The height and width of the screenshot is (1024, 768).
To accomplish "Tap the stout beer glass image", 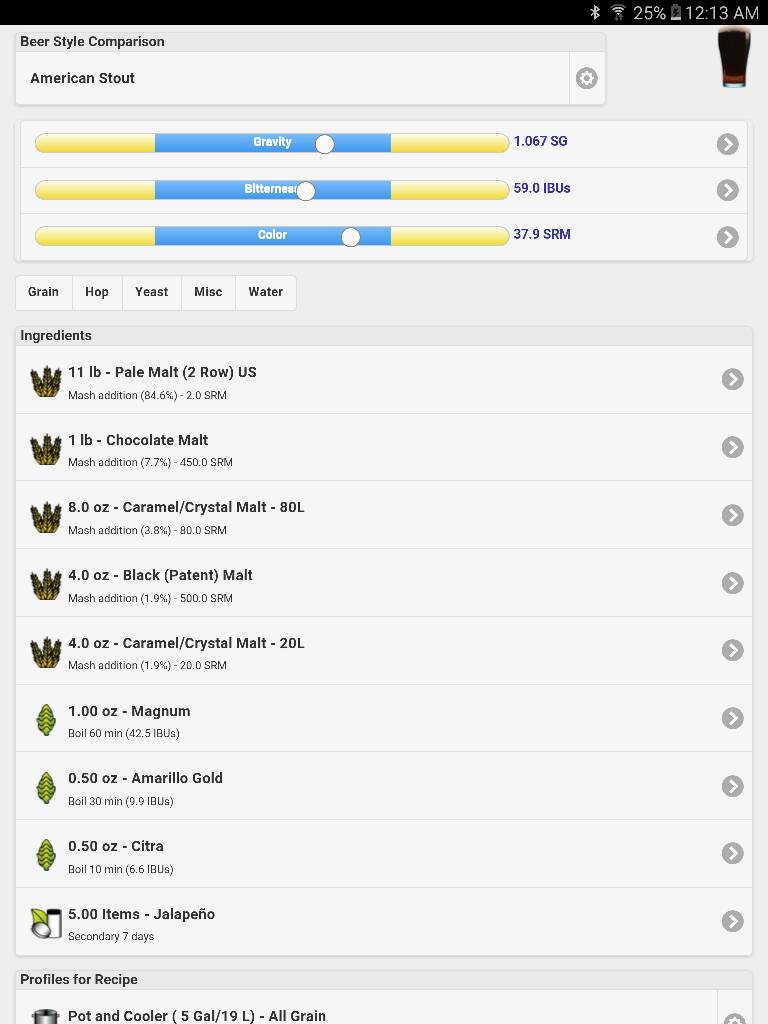I will click(x=734, y=57).
